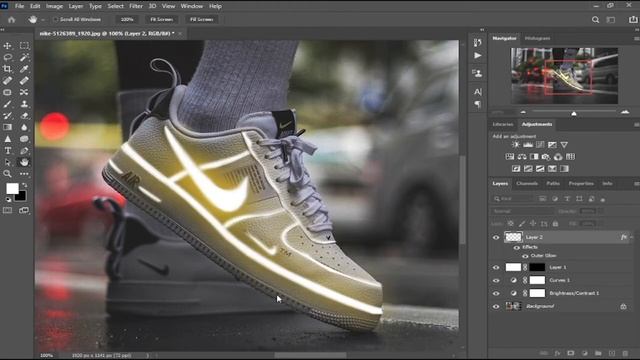Open the Opacity slider dropdown arrow
640x360 pixels.
pos(600,211)
